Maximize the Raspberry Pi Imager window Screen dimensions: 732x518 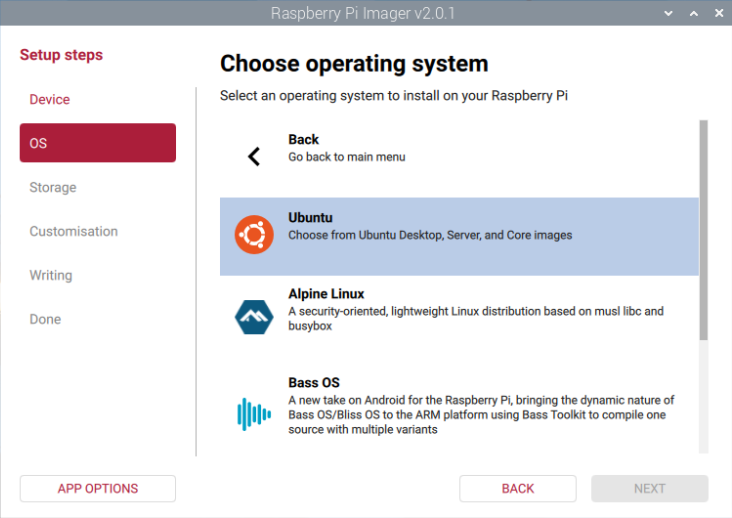(x=694, y=14)
